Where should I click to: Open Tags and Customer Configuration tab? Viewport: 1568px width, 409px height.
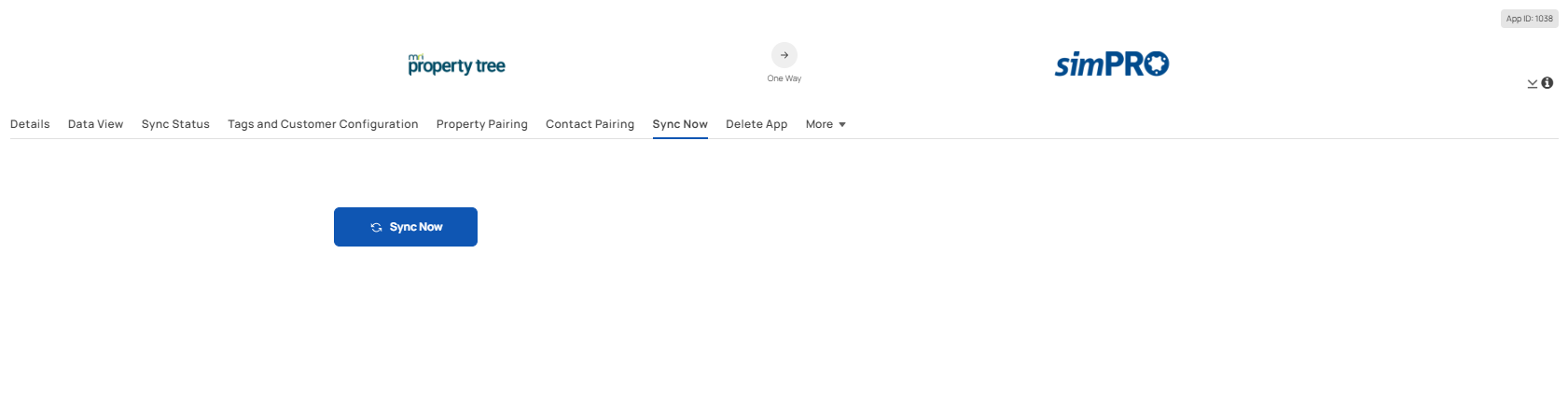[x=323, y=124]
